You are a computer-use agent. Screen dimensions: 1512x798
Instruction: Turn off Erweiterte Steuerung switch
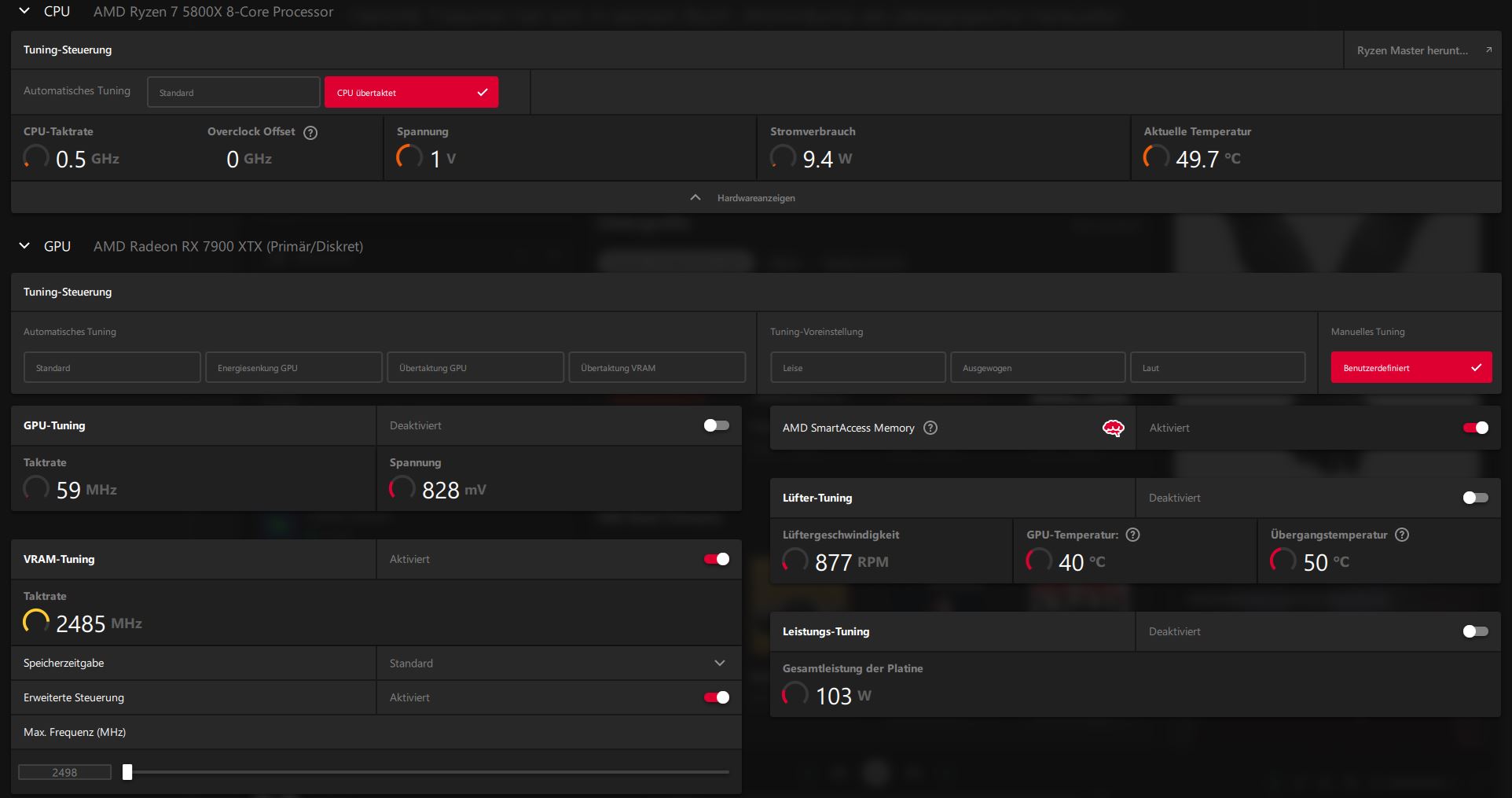717,697
